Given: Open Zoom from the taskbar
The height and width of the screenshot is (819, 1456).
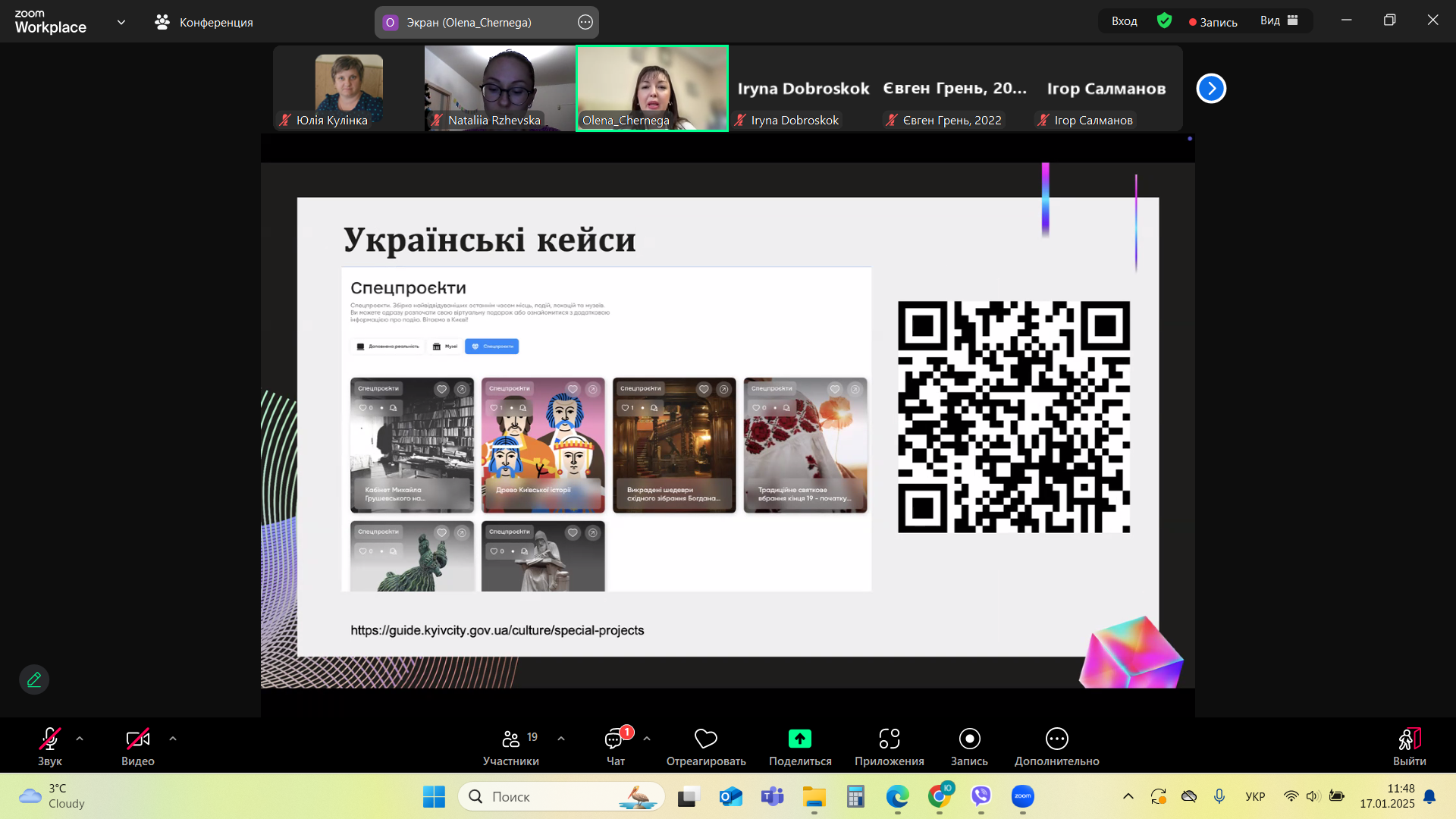Looking at the screenshot, I should tap(1023, 796).
